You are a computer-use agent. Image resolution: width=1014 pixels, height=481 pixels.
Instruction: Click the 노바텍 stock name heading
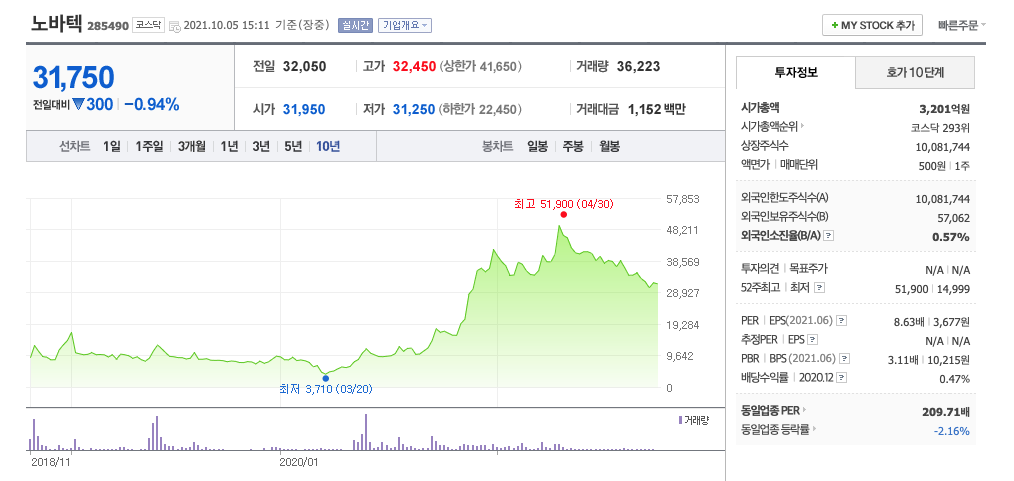(56, 23)
